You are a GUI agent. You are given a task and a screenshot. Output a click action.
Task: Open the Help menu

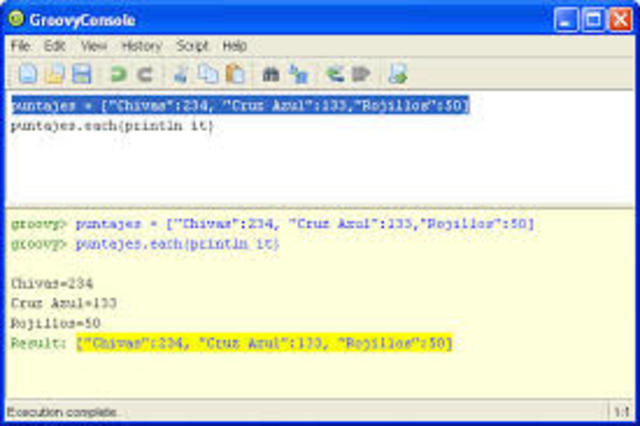[x=235, y=45]
